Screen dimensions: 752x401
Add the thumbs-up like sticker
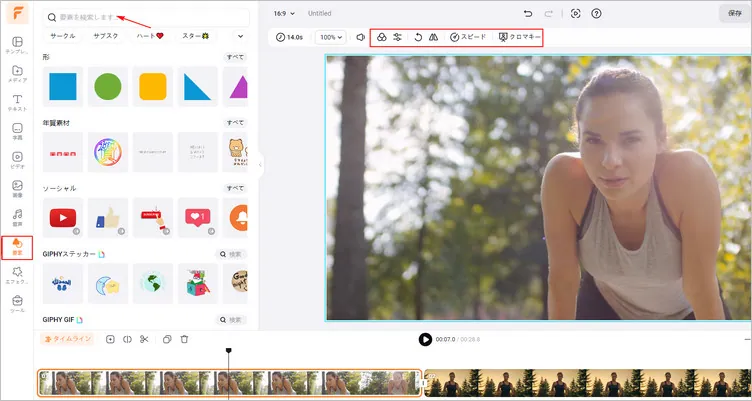click(108, 218)
